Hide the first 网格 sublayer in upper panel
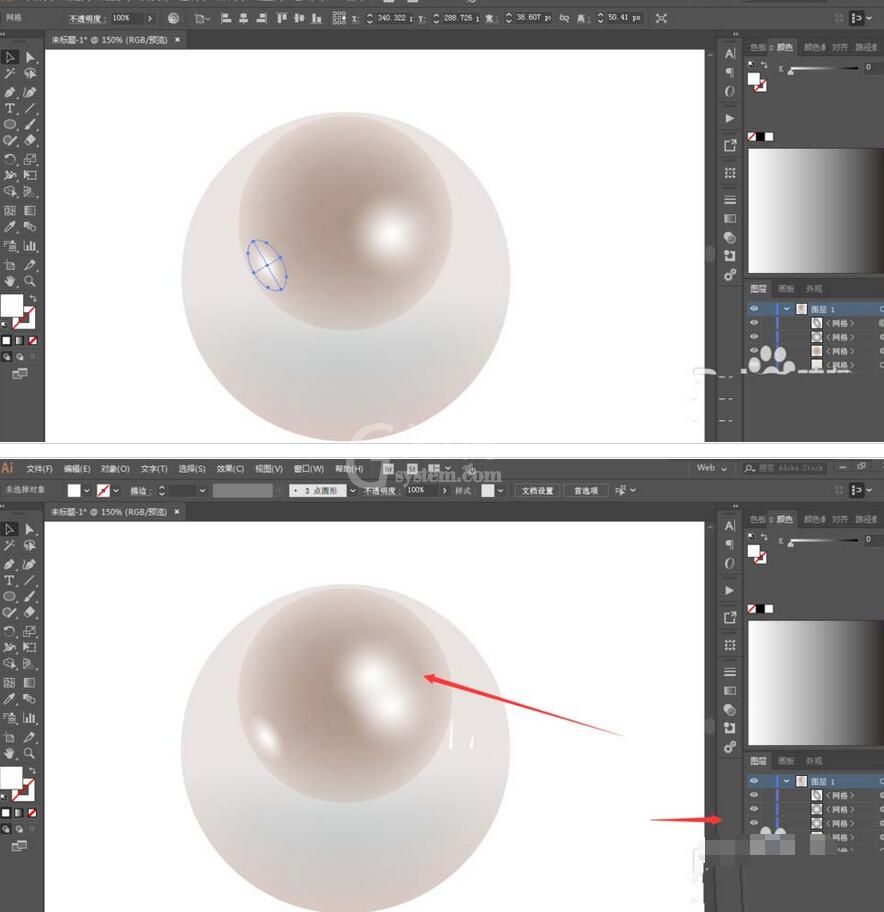 754,323
